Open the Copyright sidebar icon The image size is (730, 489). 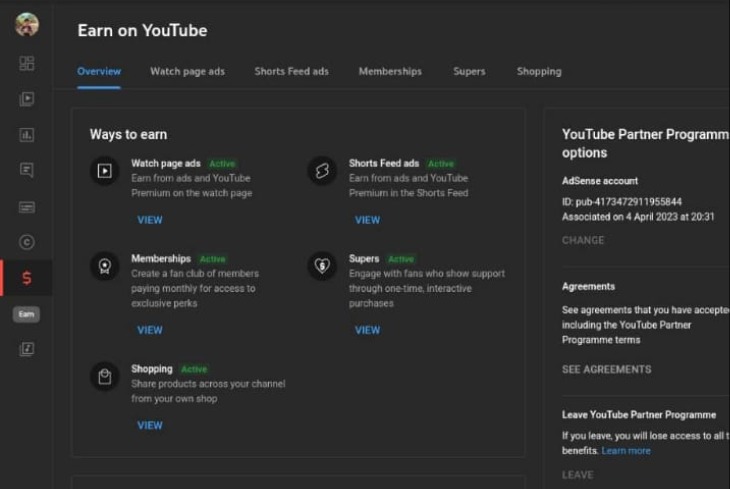tap(27, 242)
